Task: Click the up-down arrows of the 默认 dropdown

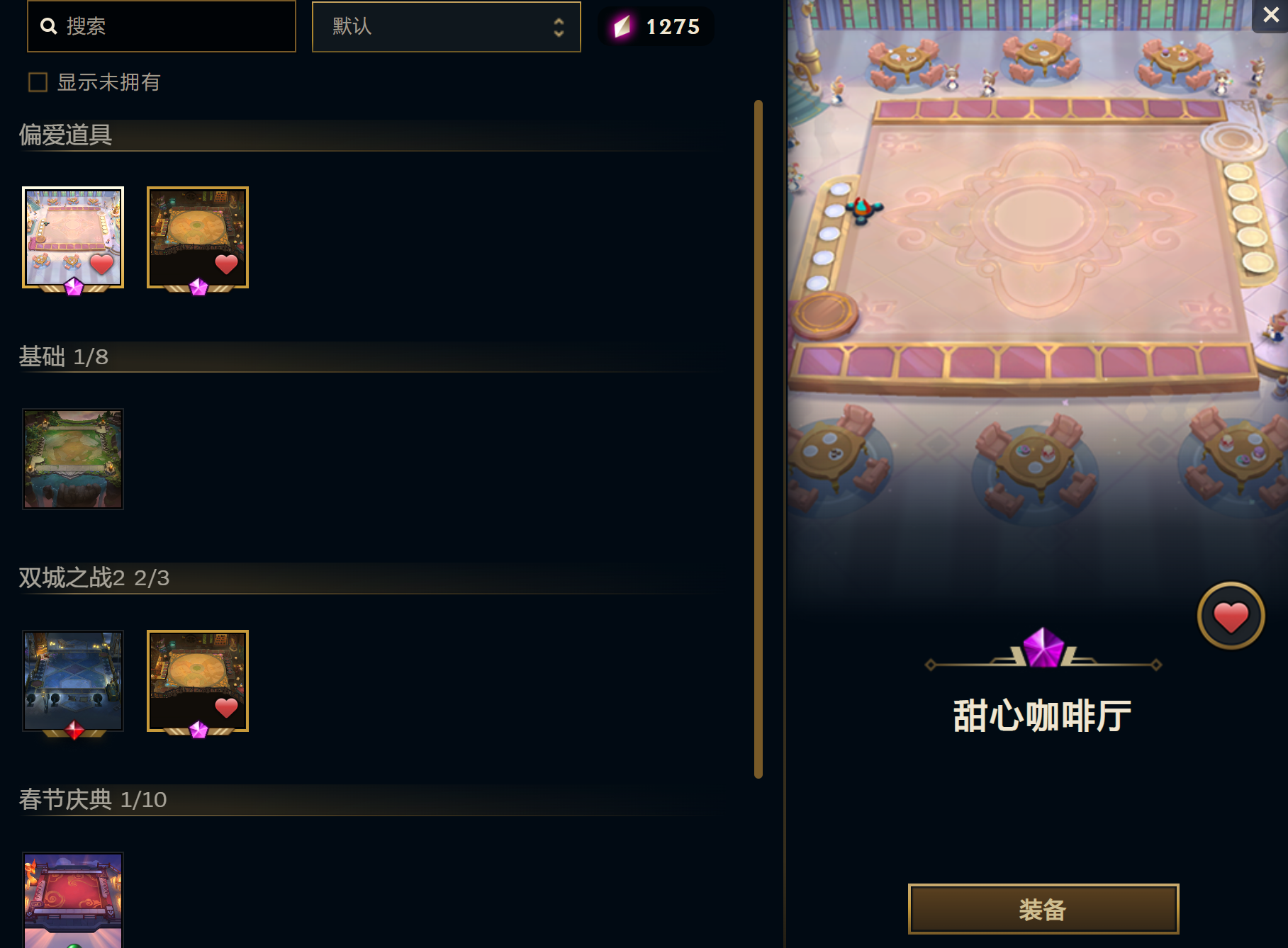Action: pos(559,27)
